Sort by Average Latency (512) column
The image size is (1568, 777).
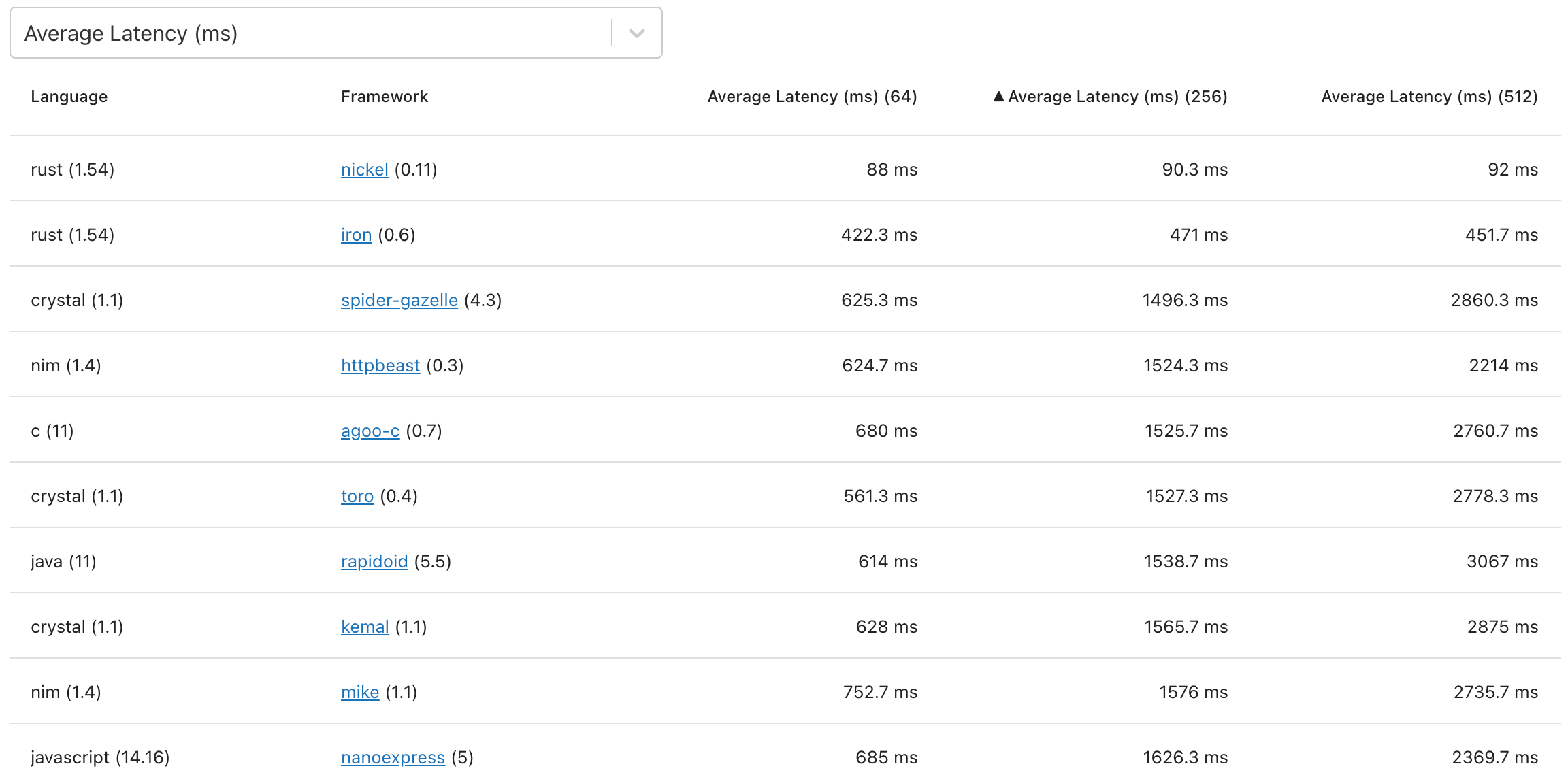(x=1428, y=97)
